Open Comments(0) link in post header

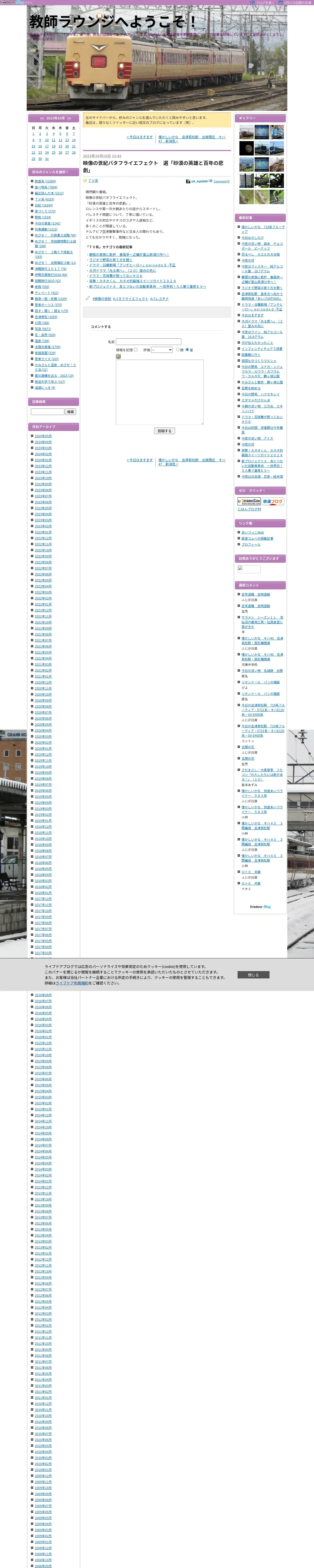click(221, 181)
